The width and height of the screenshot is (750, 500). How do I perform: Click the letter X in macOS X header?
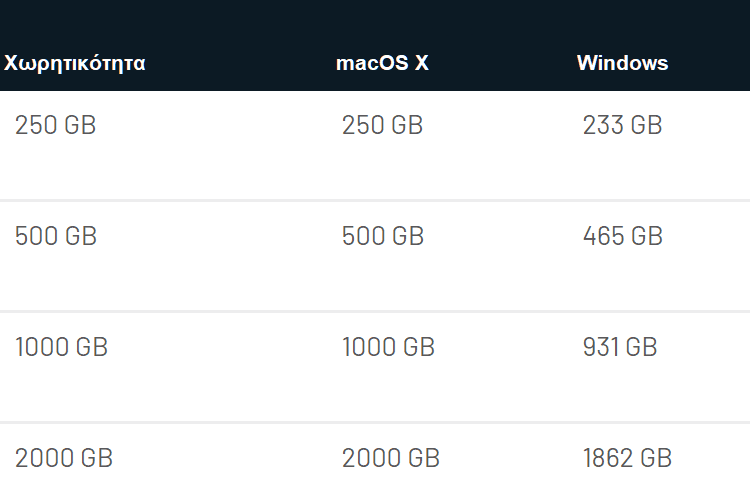pos(421,63)
